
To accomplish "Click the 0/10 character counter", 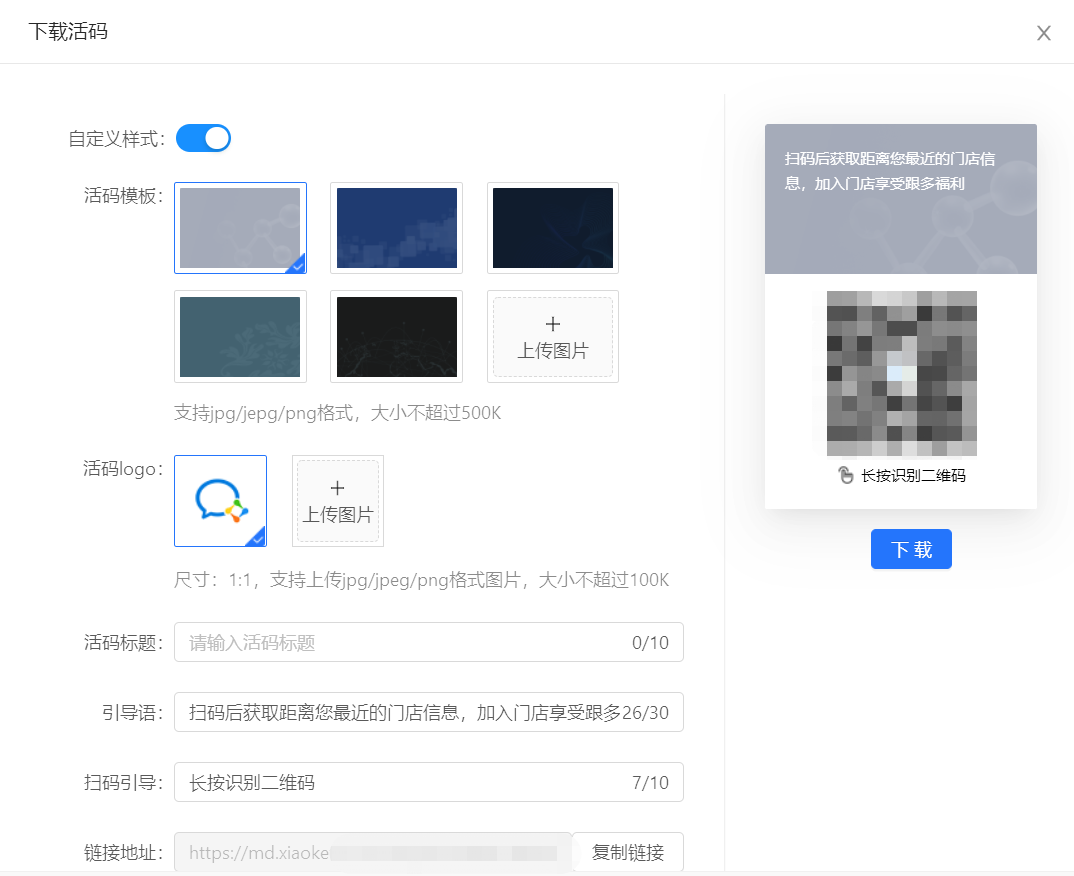I will coord(650,642).
